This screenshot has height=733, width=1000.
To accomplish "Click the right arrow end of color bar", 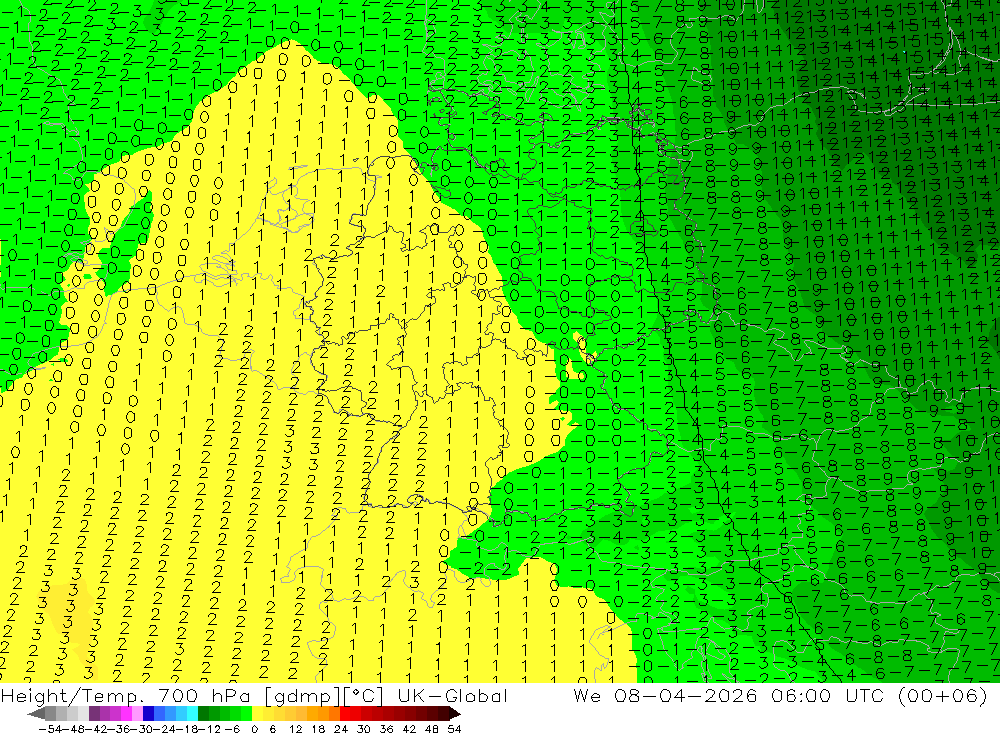I will 454,714.
